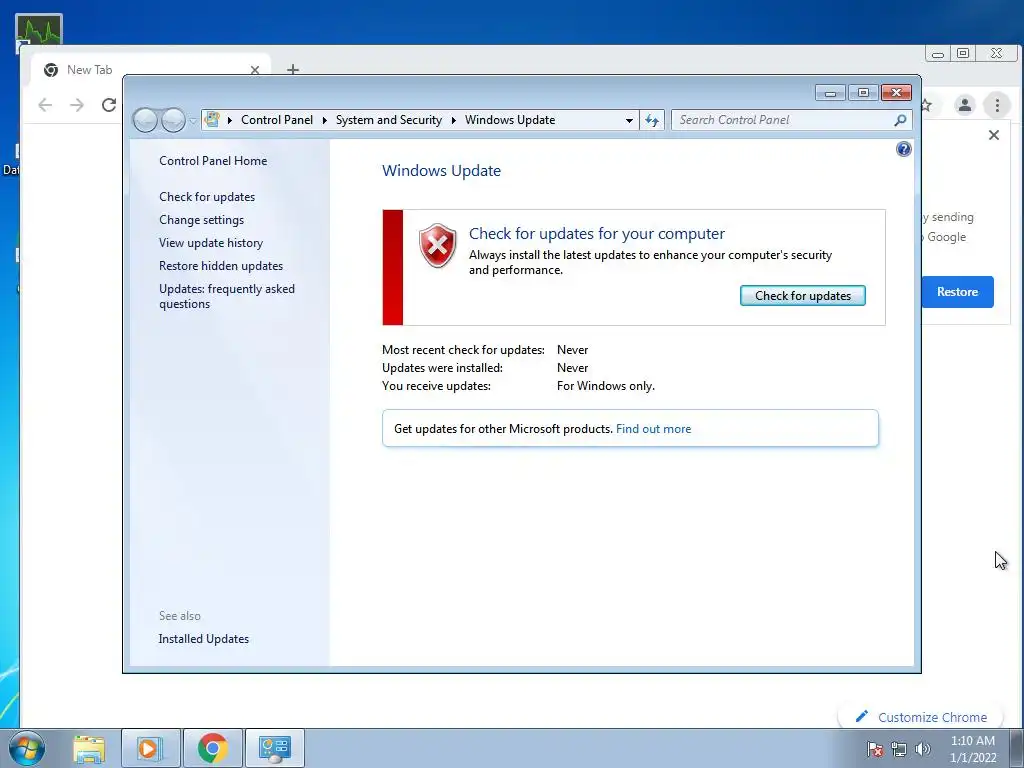Click Control Panel taskbar icon
Screen dimensions: 1024x768
coord(274,748)
